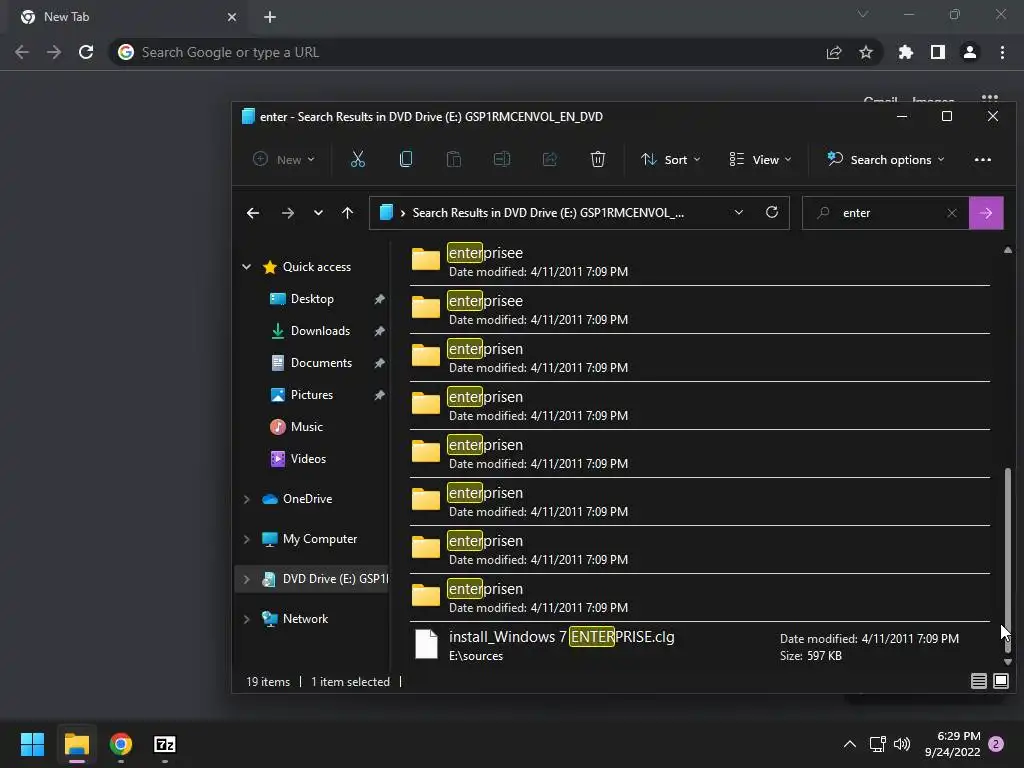Collapse the Quick access tree node

(246, 266)
